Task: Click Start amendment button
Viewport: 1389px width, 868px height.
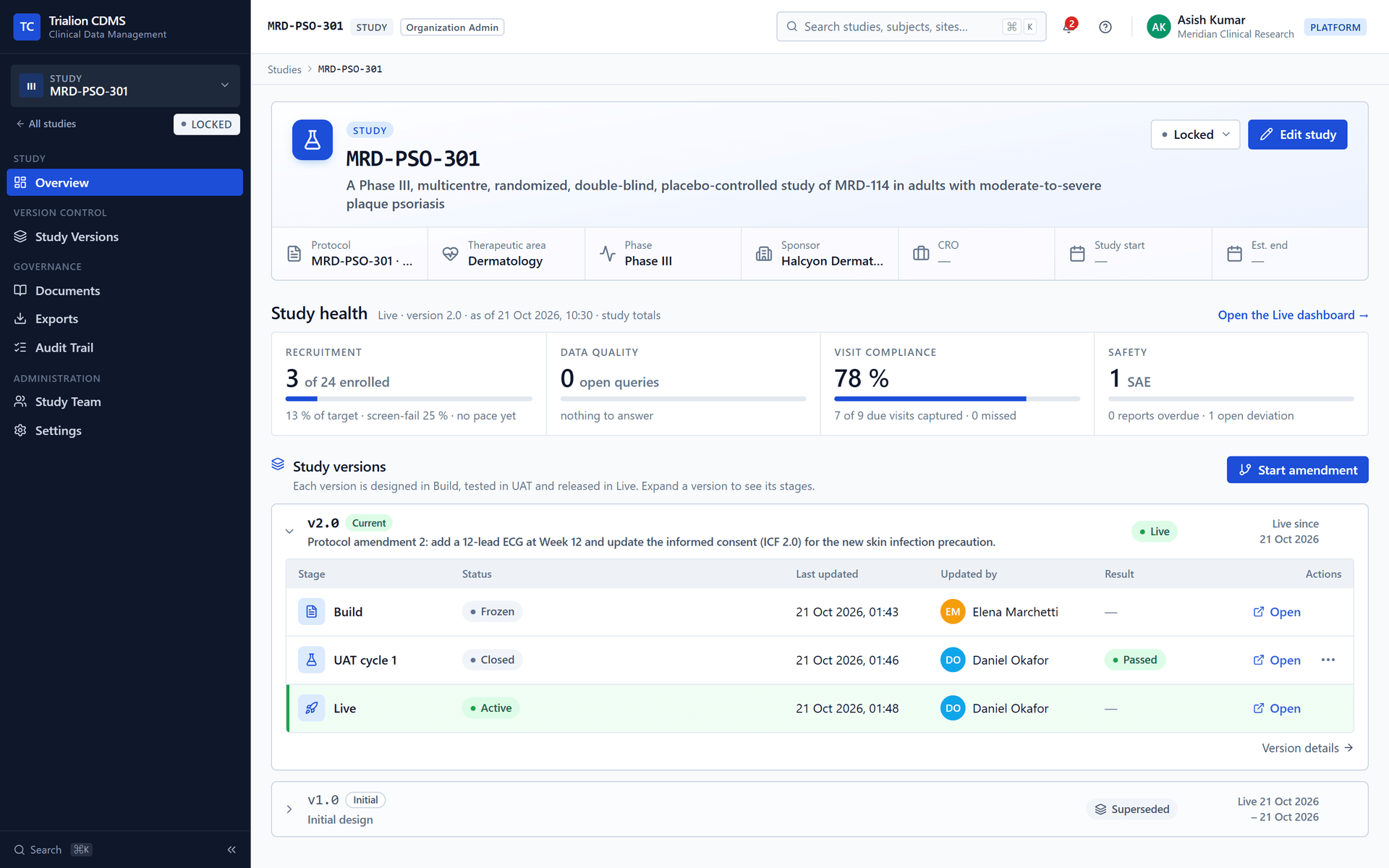Action: pyautogui.click(x=1297, y=470)
